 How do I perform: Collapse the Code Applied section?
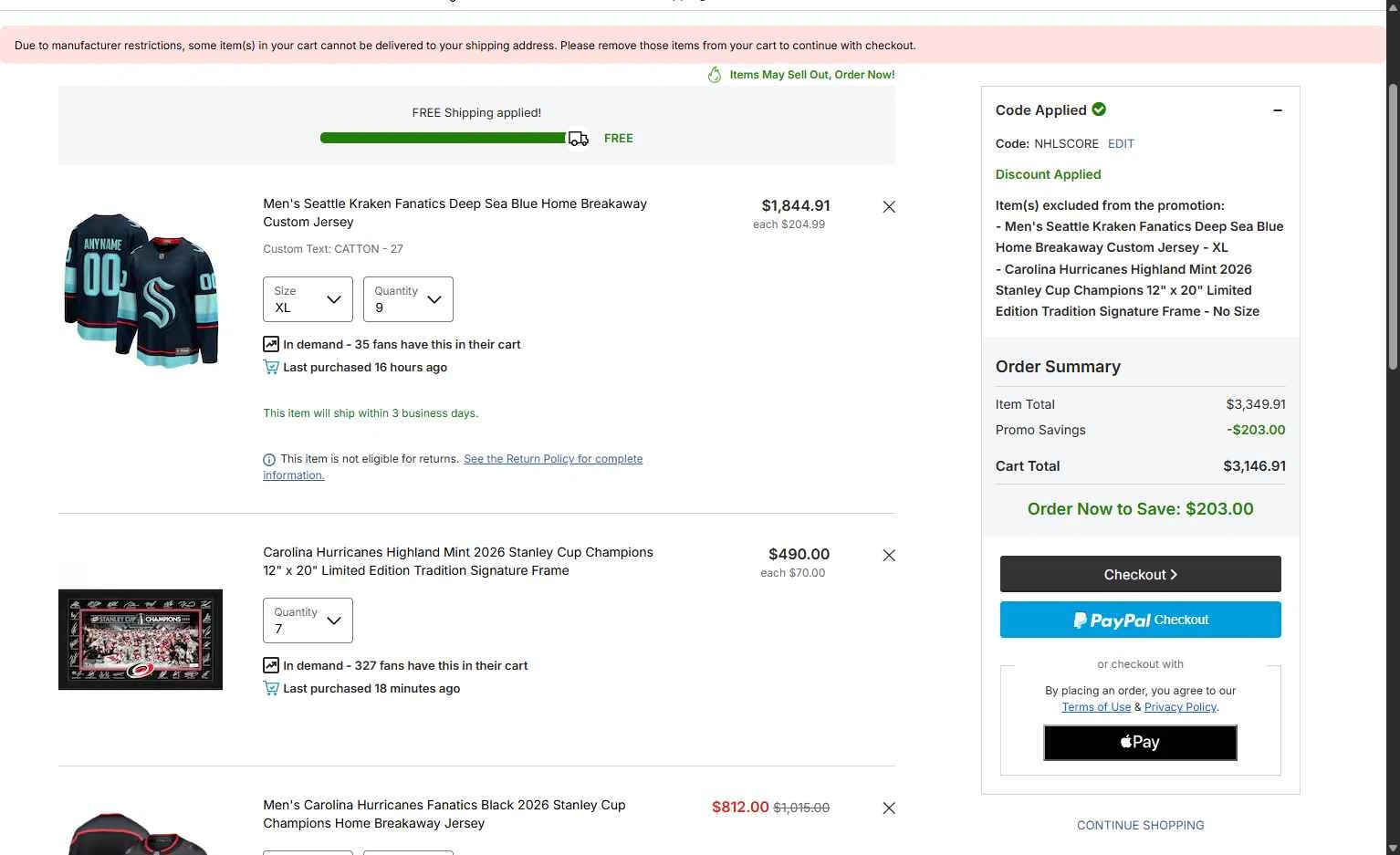point(1278,110)
